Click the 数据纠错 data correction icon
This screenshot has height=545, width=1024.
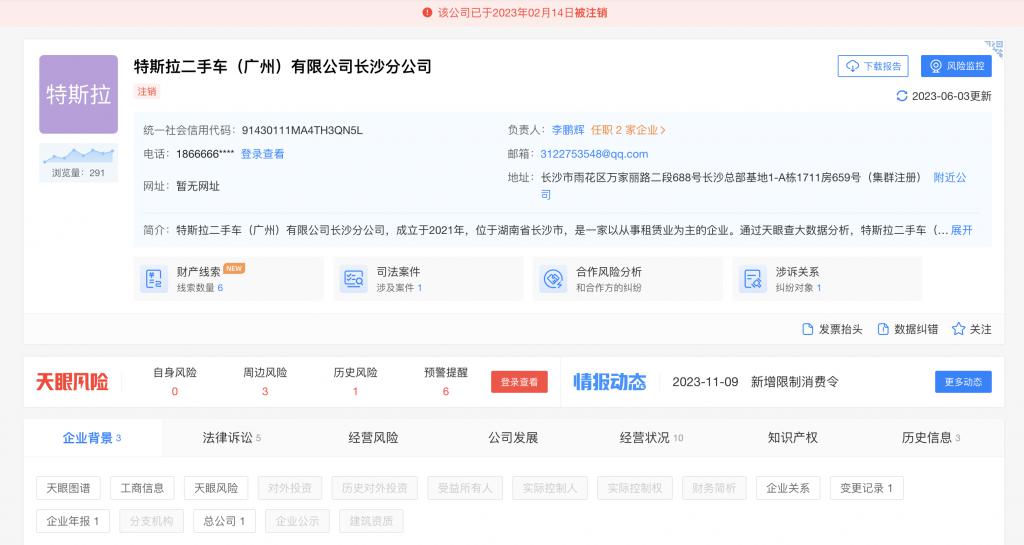883,329
